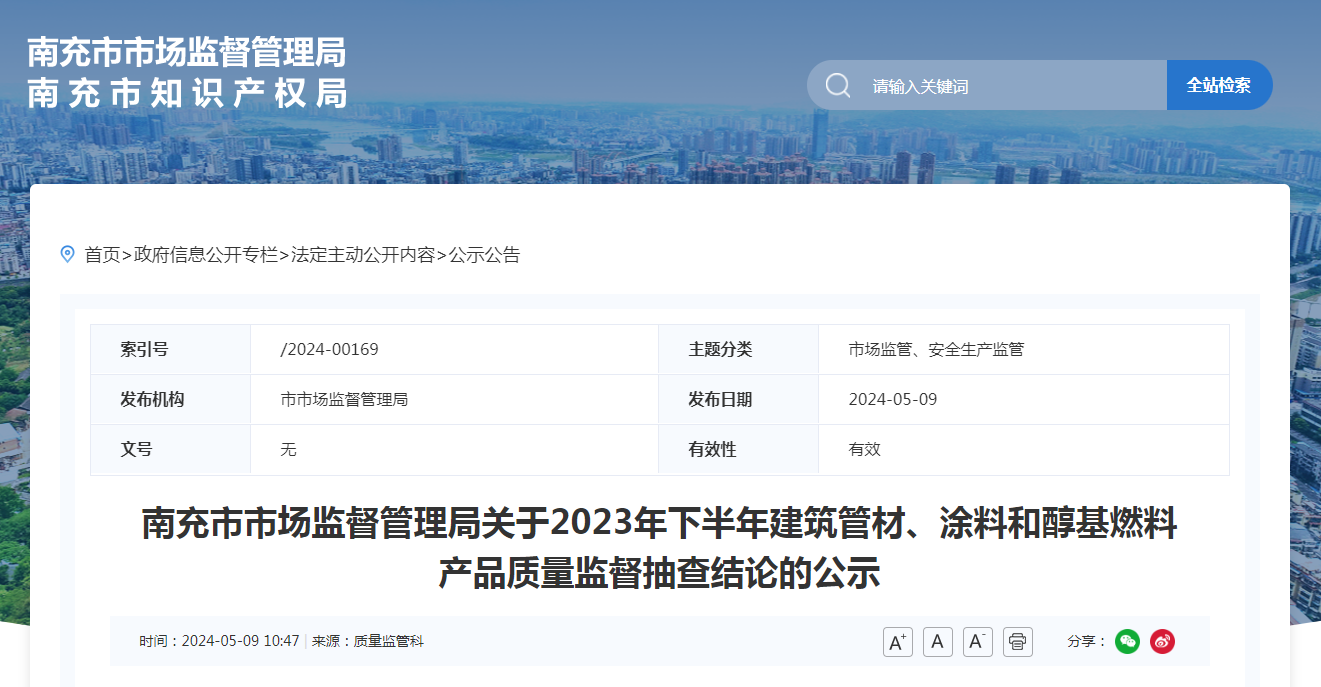Image resolution: width=1321 pixels, height=687 pixels.
Task: Click the 全站检索 search button
Action: click(x=1218, y=86)
